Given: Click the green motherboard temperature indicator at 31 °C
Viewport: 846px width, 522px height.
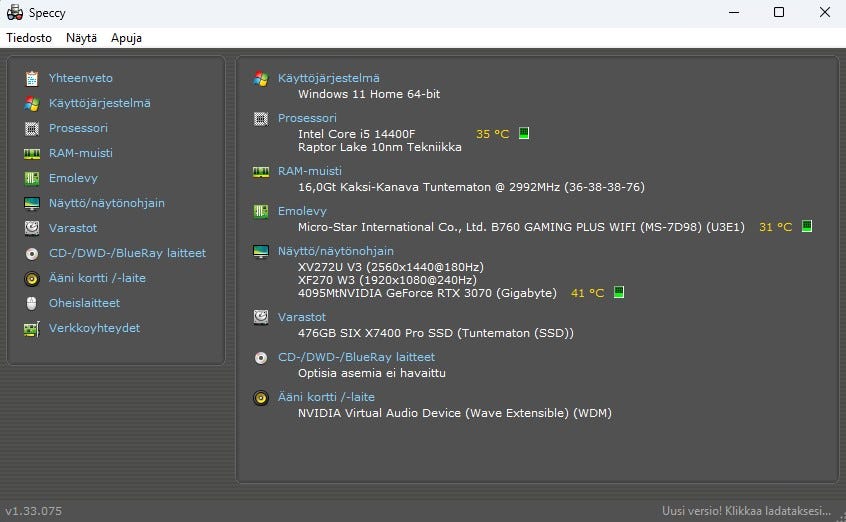Looking at the screenshot, I should pos(807,226).
